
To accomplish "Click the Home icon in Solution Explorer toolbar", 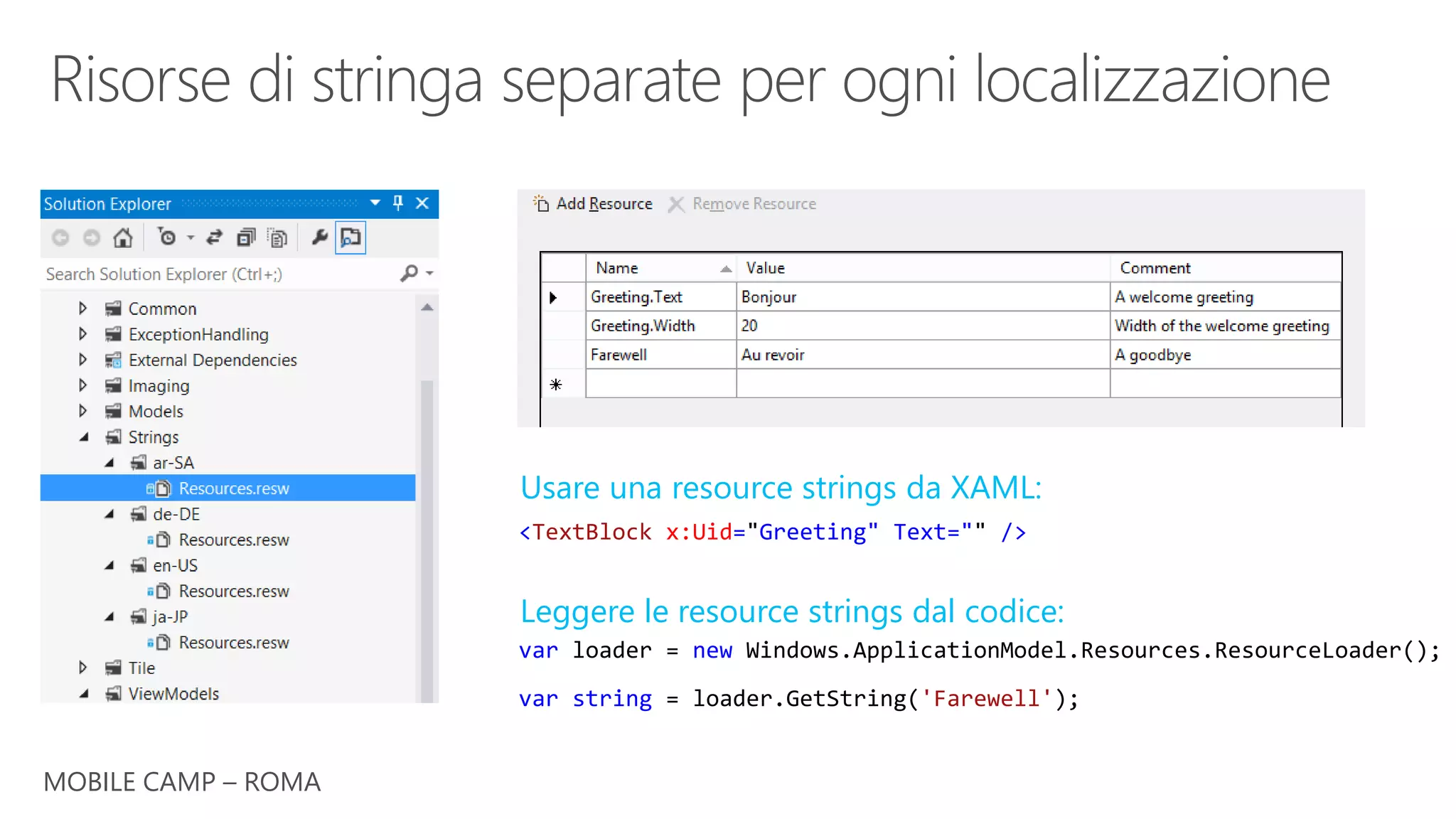I will [123, 237].
